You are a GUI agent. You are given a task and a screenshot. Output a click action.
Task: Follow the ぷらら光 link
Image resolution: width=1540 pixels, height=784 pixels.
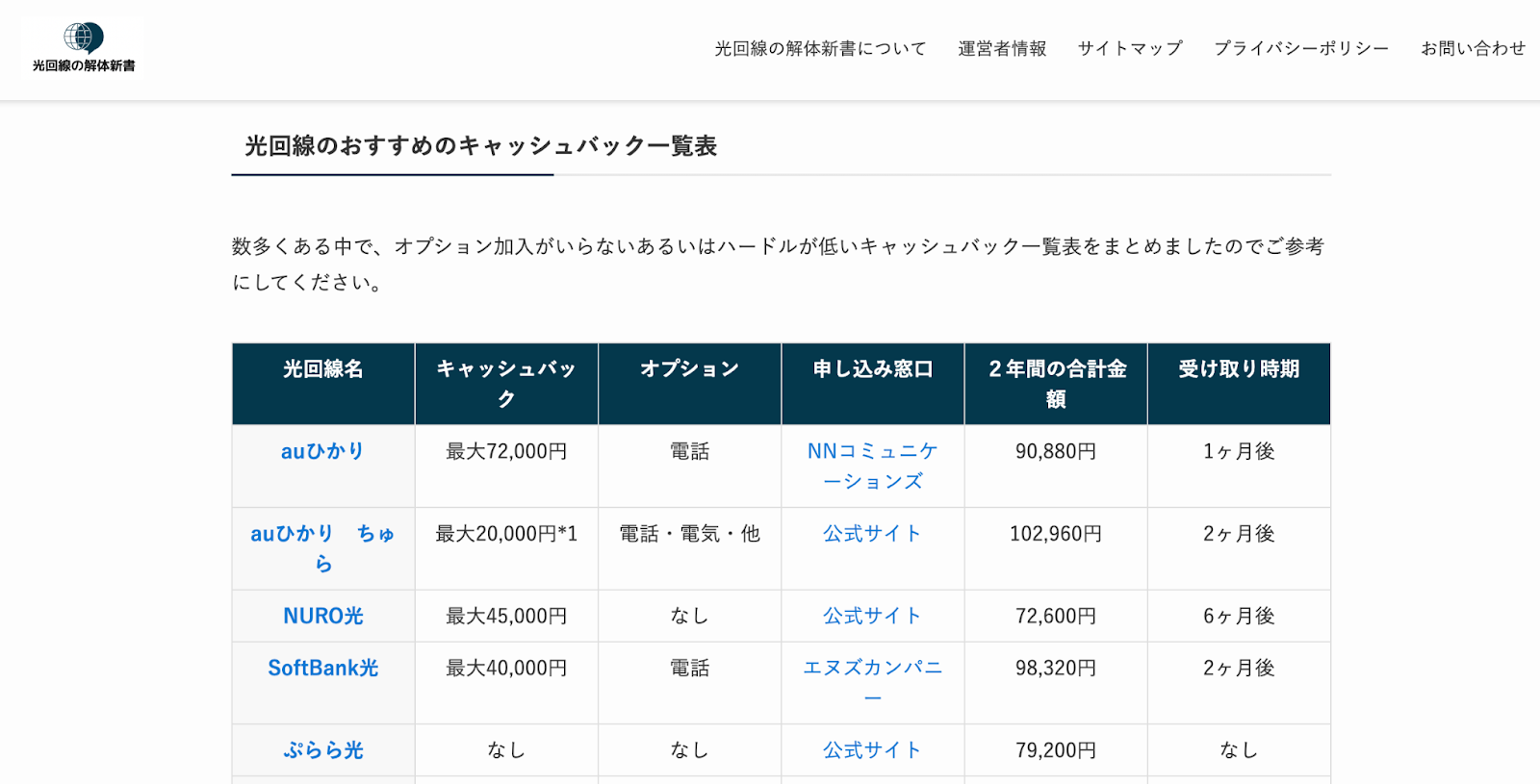click(x=323, y=750)
